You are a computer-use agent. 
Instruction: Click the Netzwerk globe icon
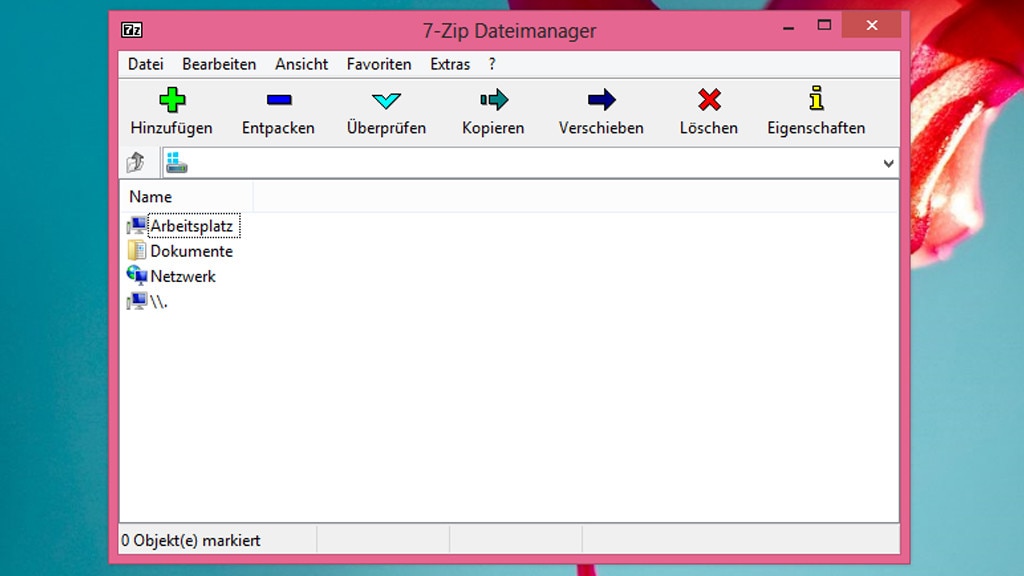[136, 276]
